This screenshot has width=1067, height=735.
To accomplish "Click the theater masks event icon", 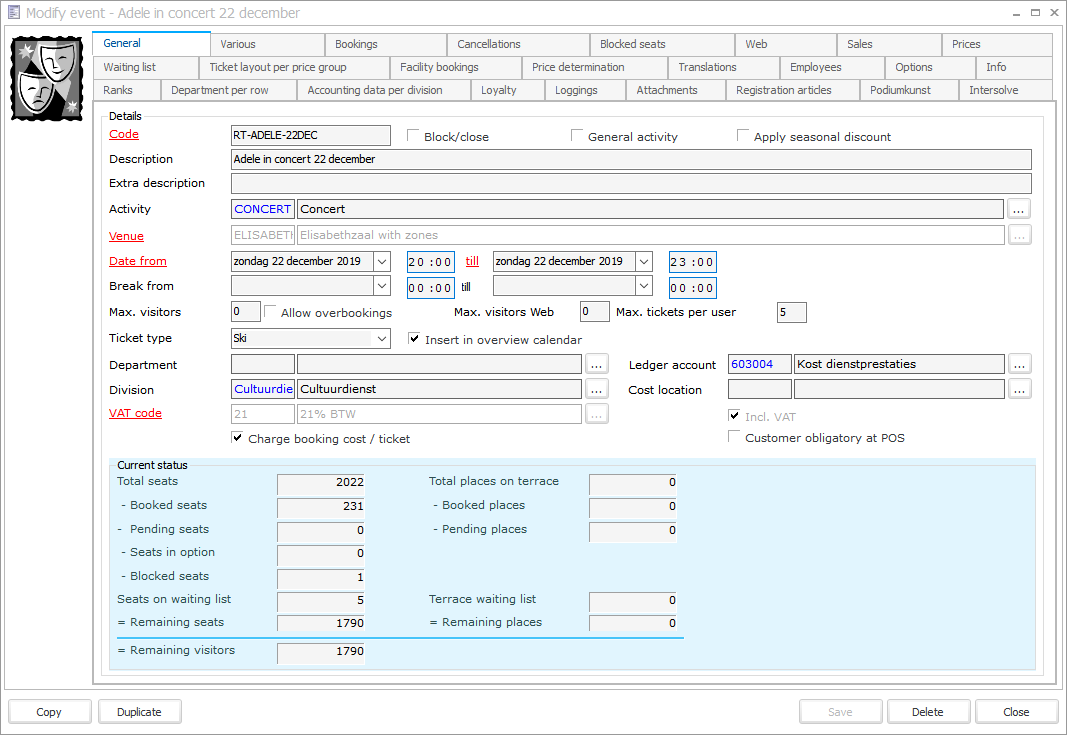I will tap(46, 79).
